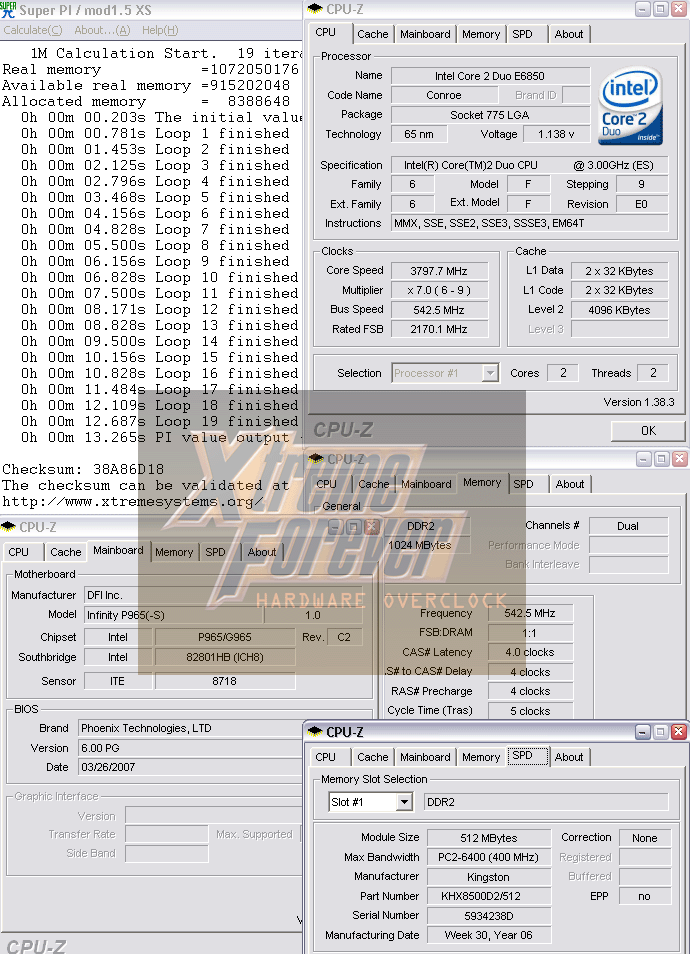Click the CPU-Z icon in the SPD window title bar

[x=315, y=731]
